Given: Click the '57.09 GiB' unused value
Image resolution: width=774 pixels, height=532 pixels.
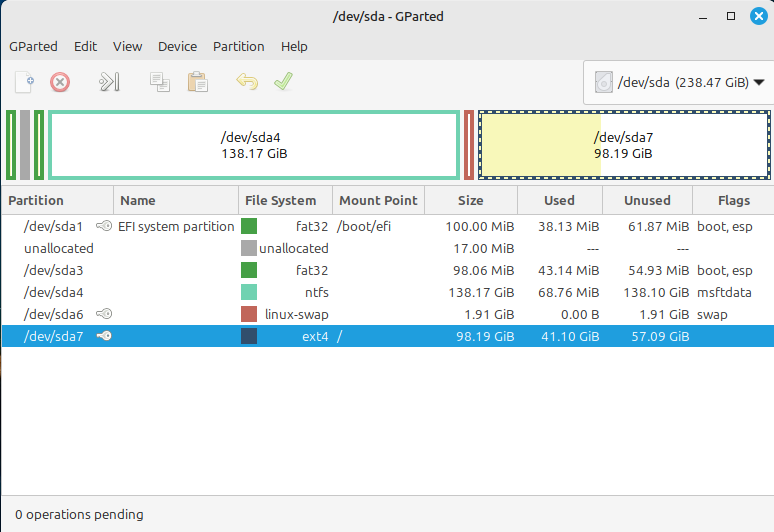Looking at the screenshot, I should point(660,337).
